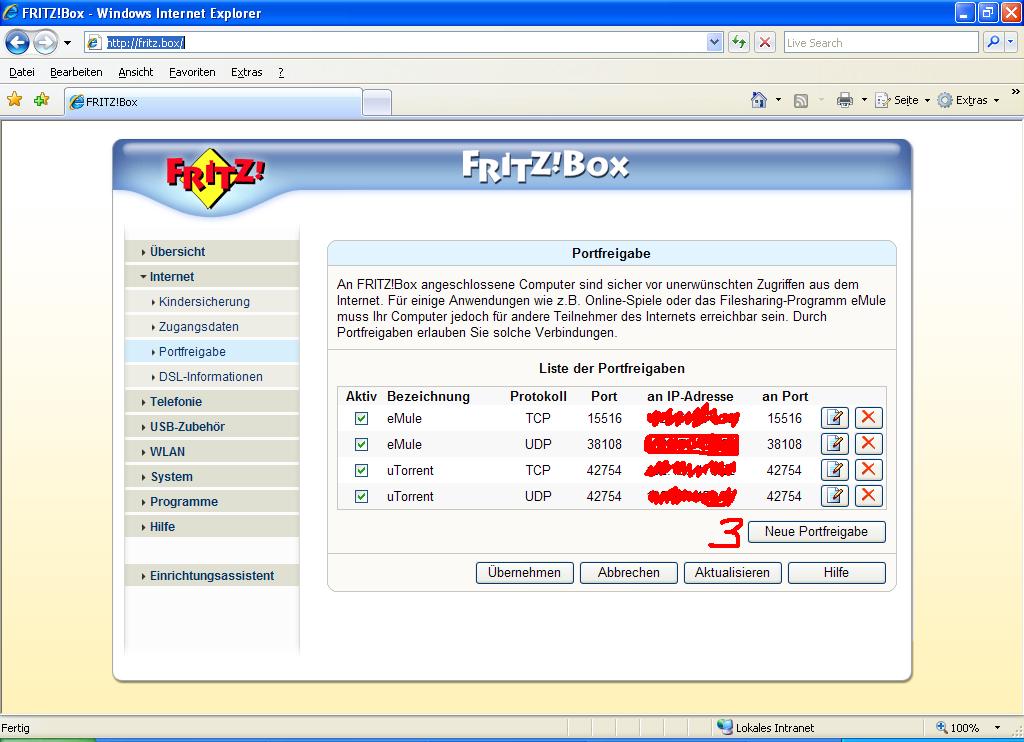Open a new blank tab
The image size is (1024, 742).
point(377,103)
